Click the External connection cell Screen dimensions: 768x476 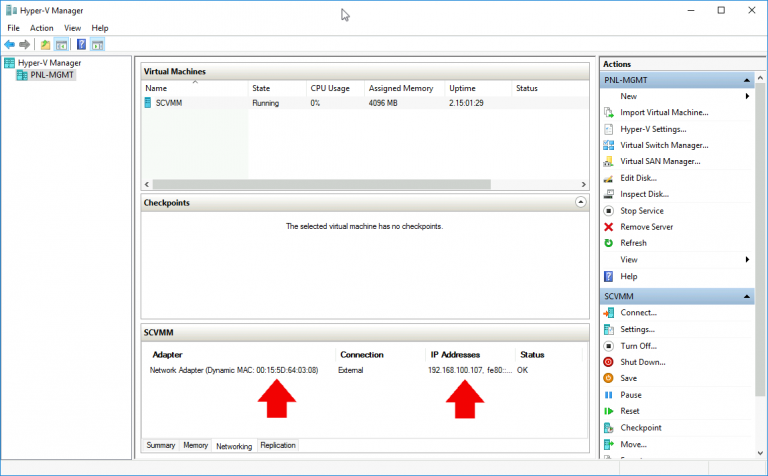pos(351,370)
